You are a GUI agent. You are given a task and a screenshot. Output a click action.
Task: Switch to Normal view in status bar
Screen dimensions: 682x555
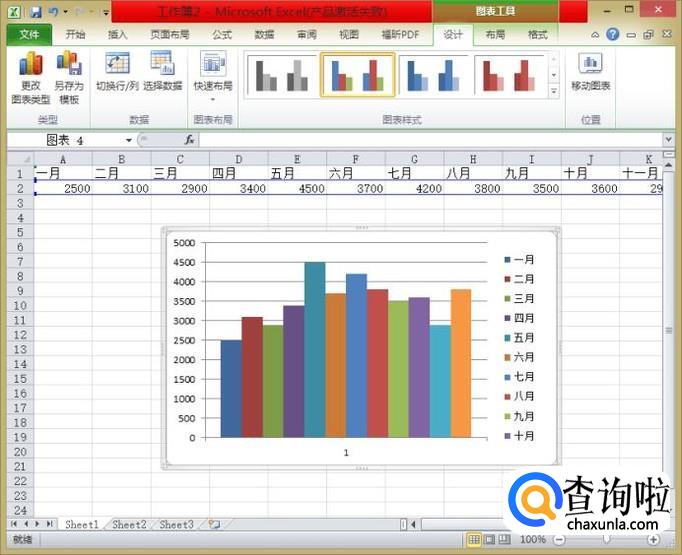click(x=474, y=540)
